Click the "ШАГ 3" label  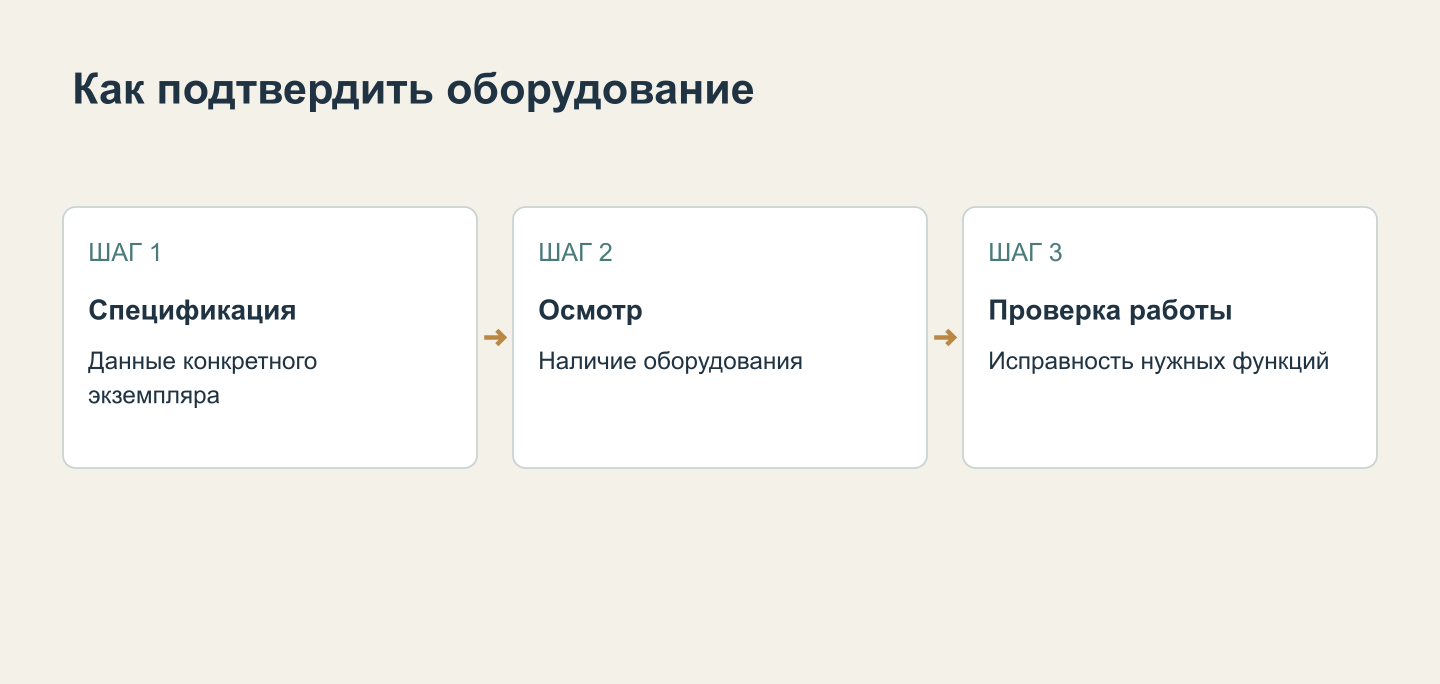coord(1025,253)
